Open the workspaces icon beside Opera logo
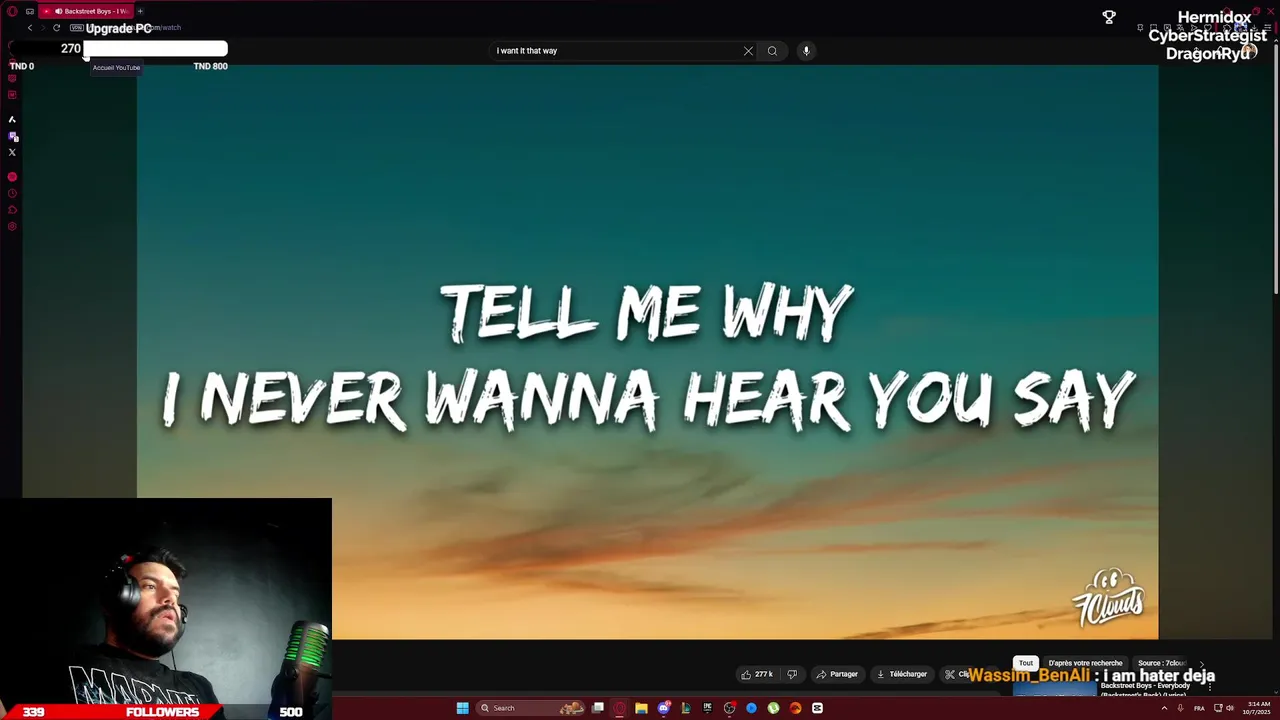 [x=30, y=11]
